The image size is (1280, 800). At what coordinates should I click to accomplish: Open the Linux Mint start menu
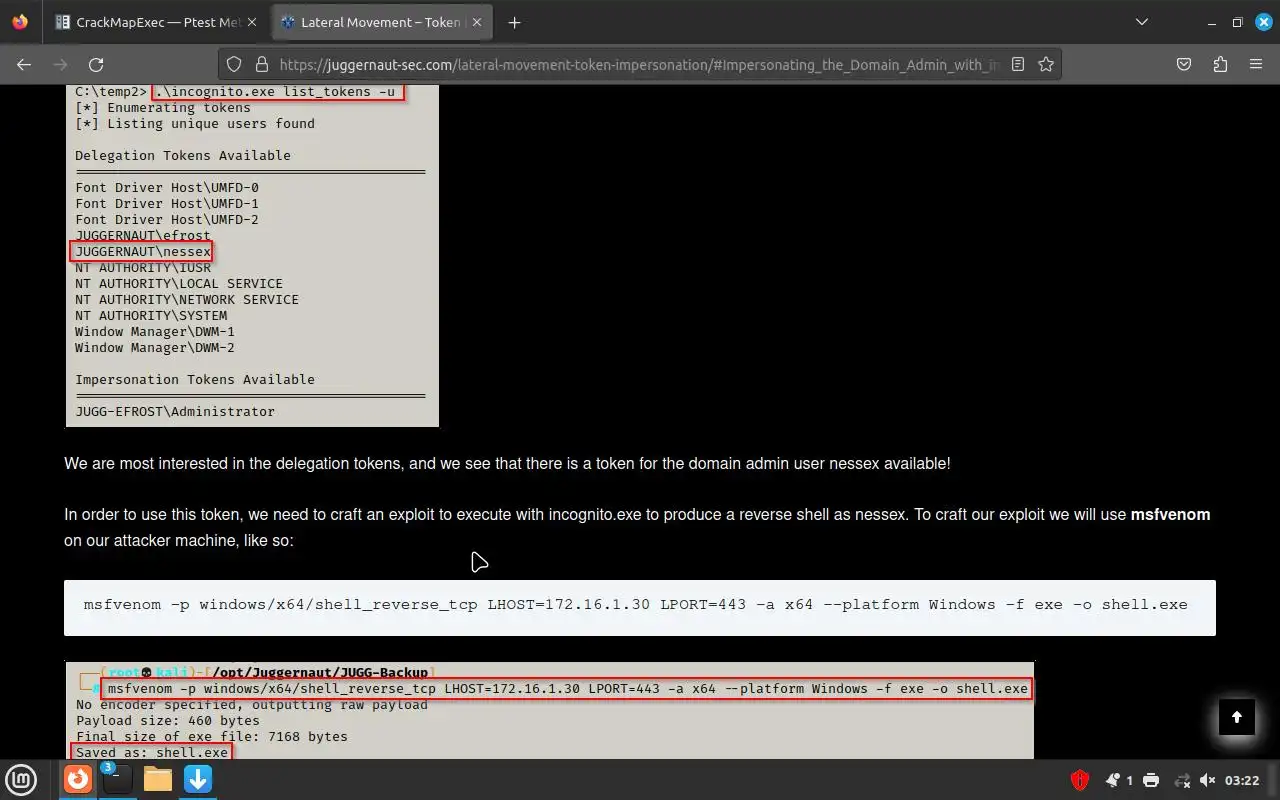click(x=22, y=779)
